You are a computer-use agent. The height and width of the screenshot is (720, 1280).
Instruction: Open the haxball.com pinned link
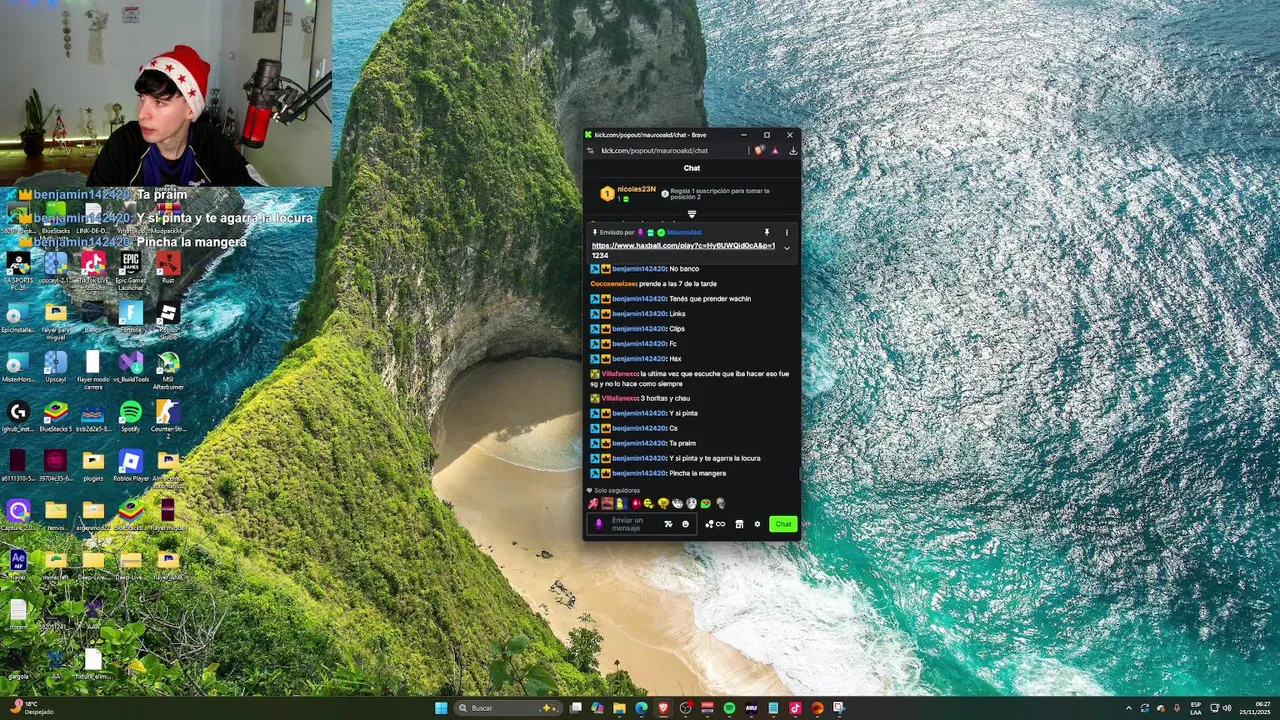(683, 245)
